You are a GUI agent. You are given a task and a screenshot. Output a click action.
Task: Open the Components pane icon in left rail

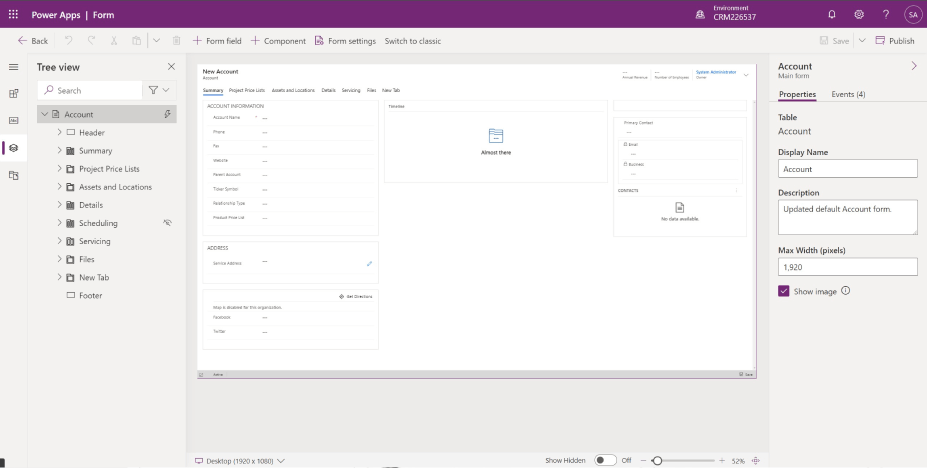coord(14,93)
